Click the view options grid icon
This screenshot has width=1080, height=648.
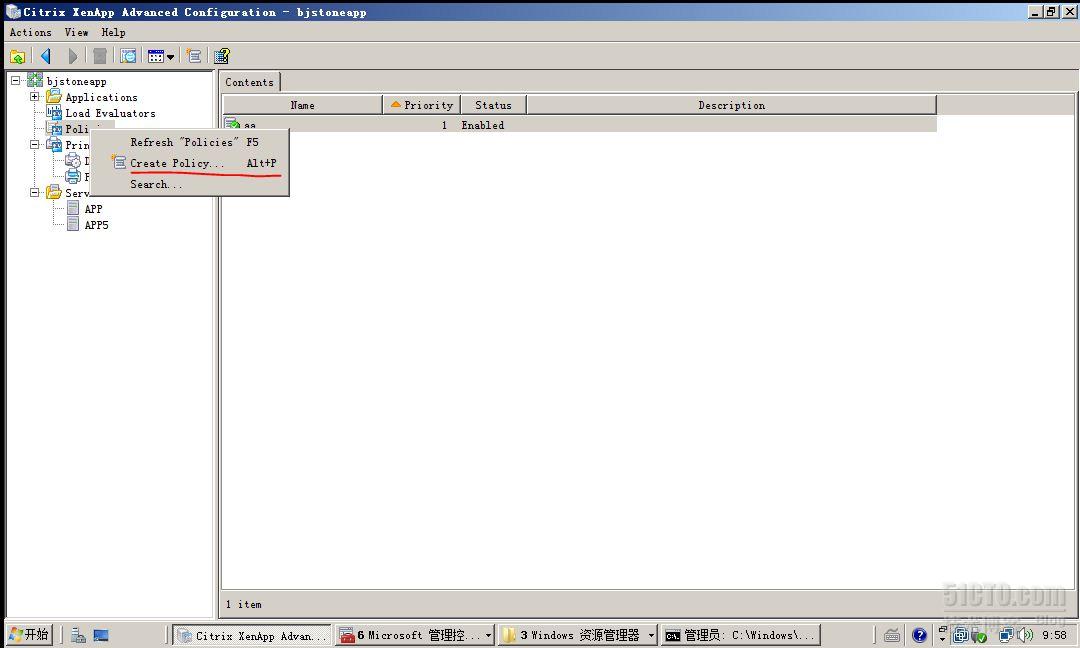coord(156,56)
